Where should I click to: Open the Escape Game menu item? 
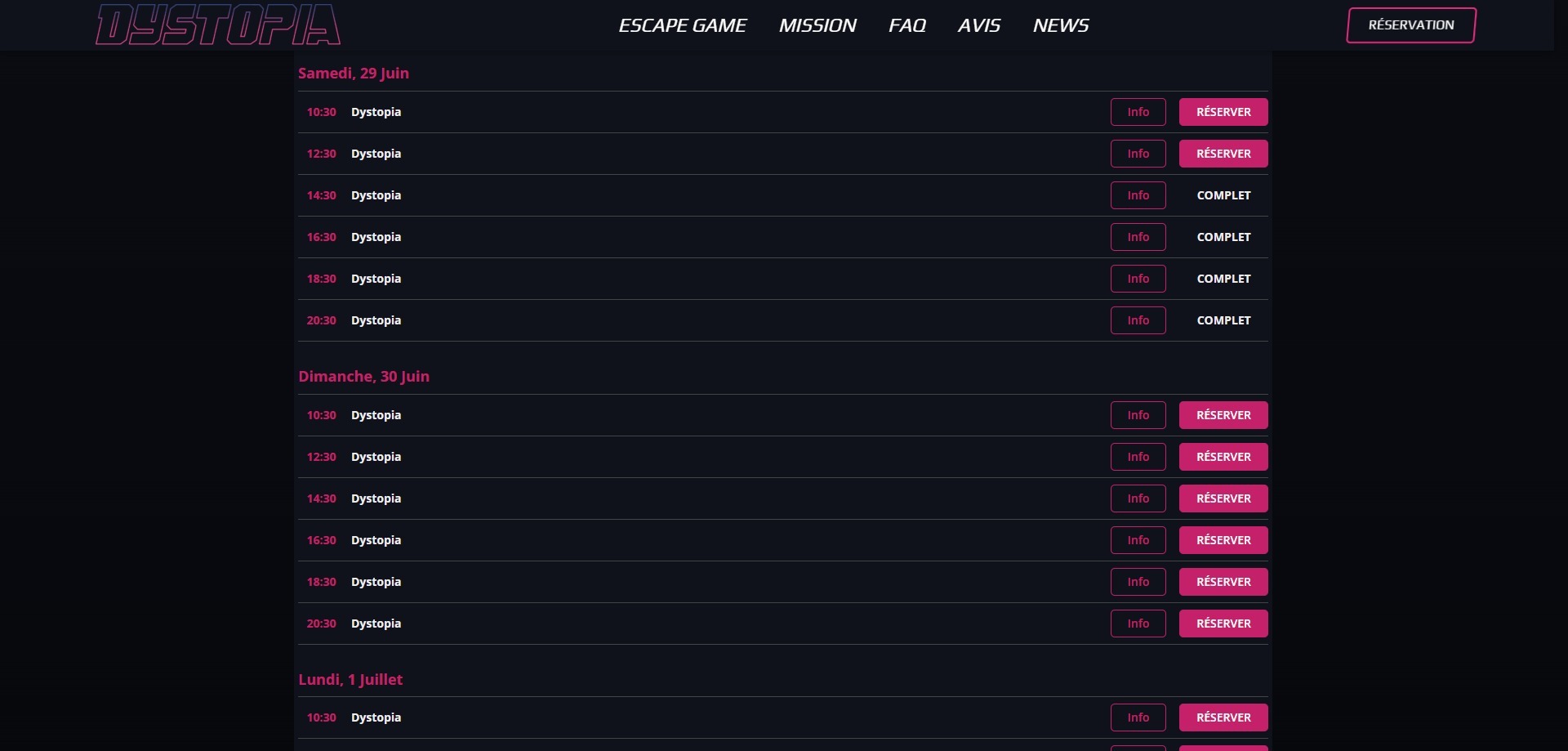(682, 25)
